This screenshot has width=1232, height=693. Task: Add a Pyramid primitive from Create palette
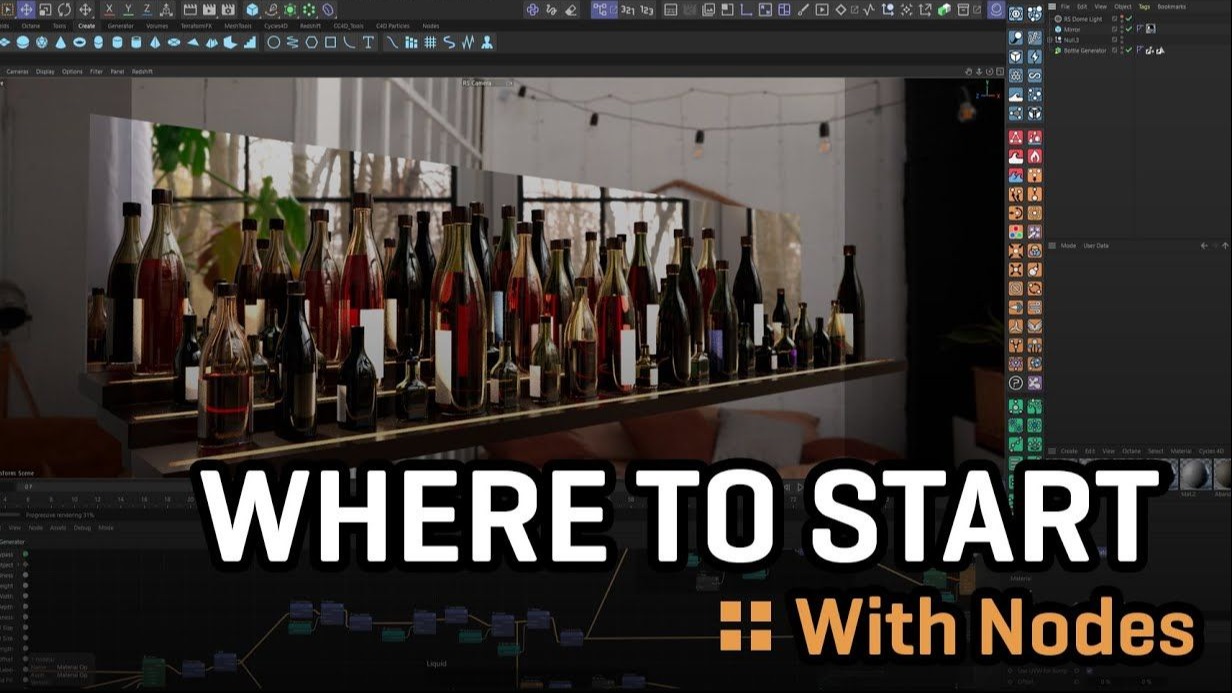155,43
